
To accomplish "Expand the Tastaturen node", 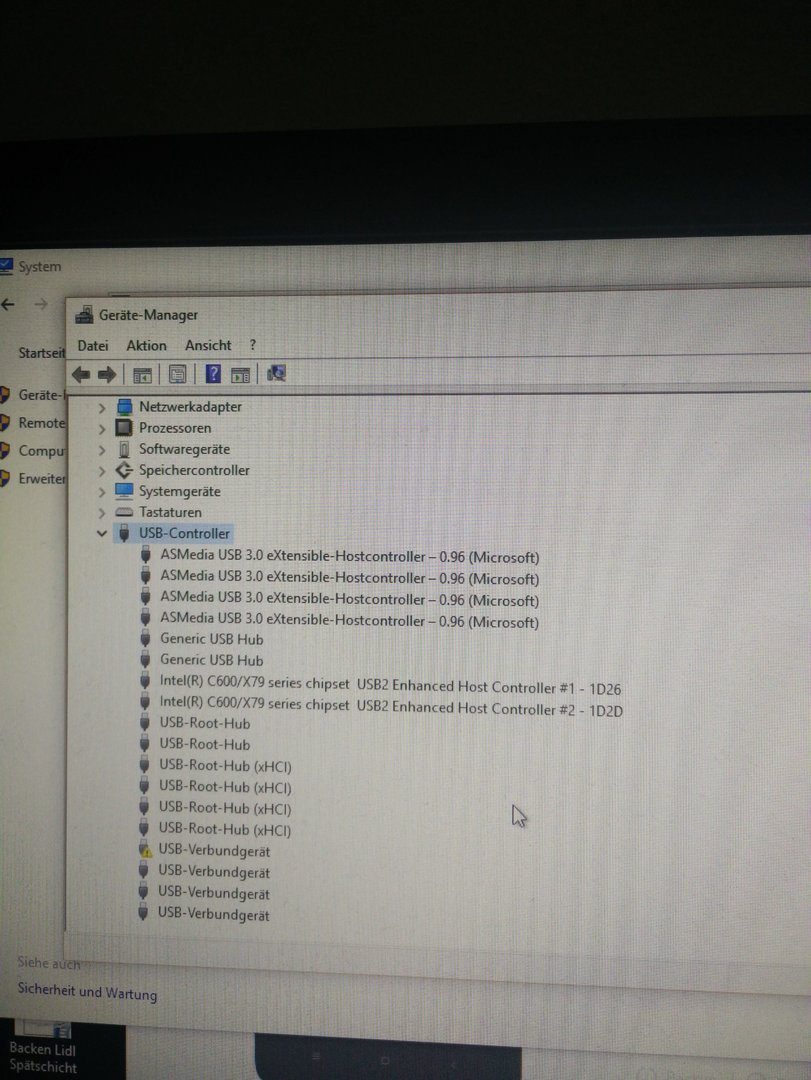I will point(102,513).
